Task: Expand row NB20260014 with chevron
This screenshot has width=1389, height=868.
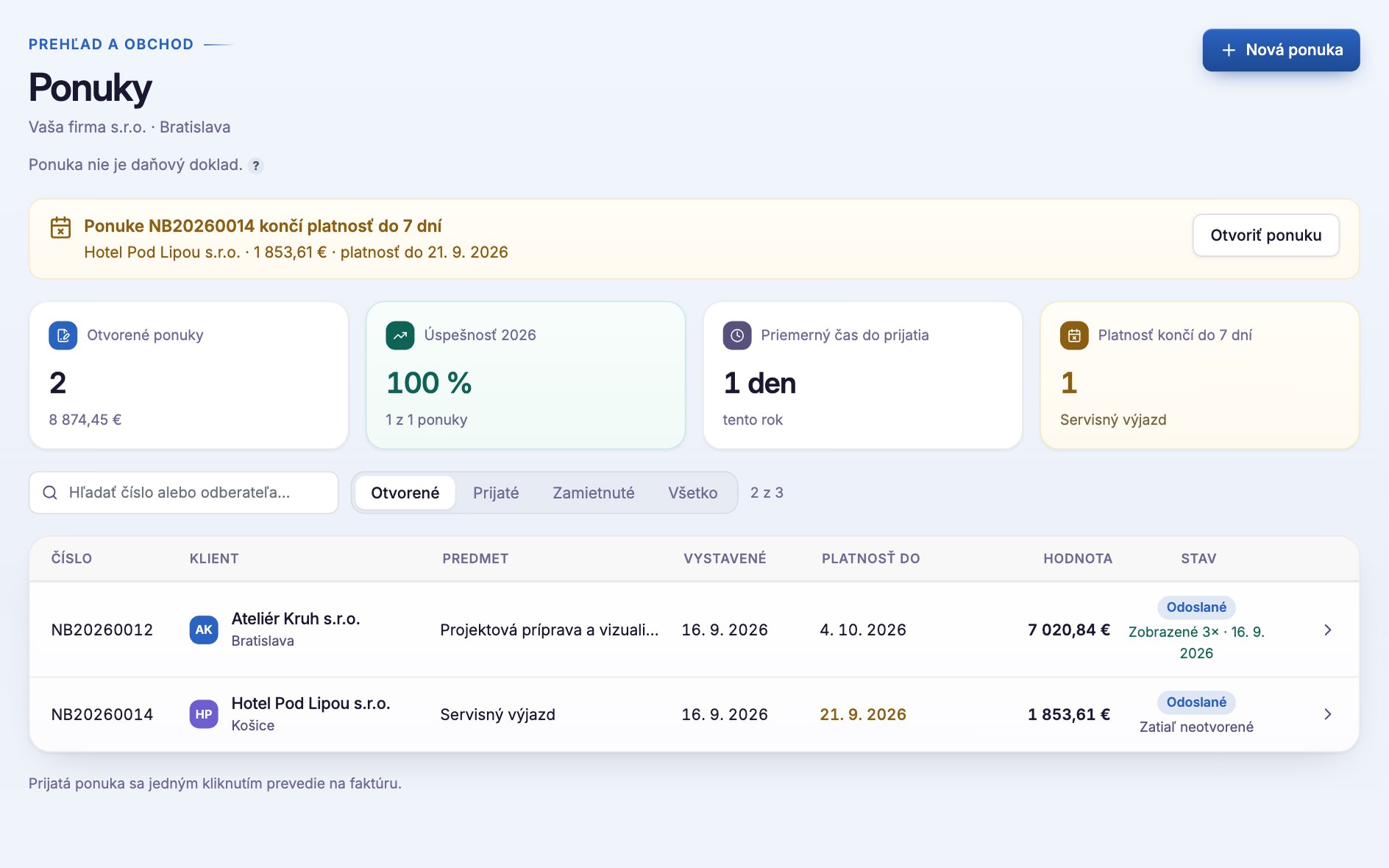Action: pyautogui.click(x=1327, y=714)
